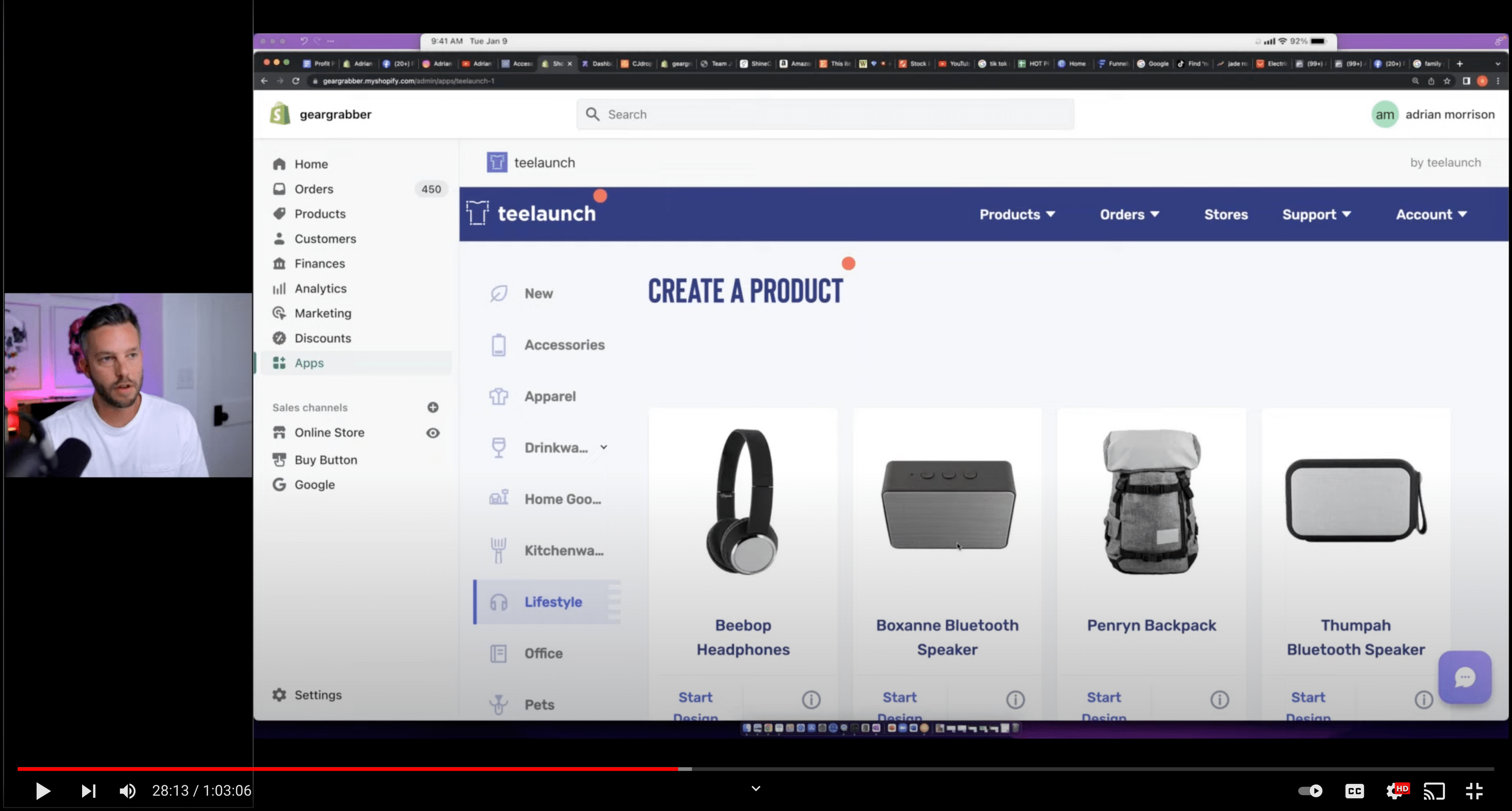Go to Customers section
Viewport: 1512px width, 811px height.
click(325, 238)
